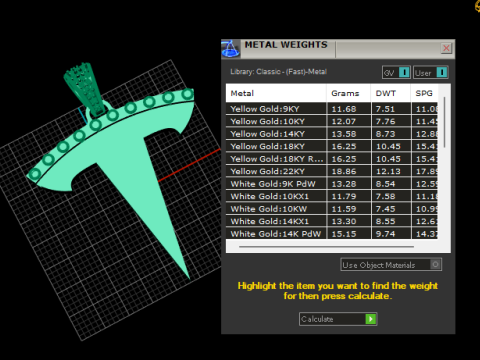This screenshot has width=480, height=360.
Task: Click the 7.51 DWT value
Action: coord(386,109)
